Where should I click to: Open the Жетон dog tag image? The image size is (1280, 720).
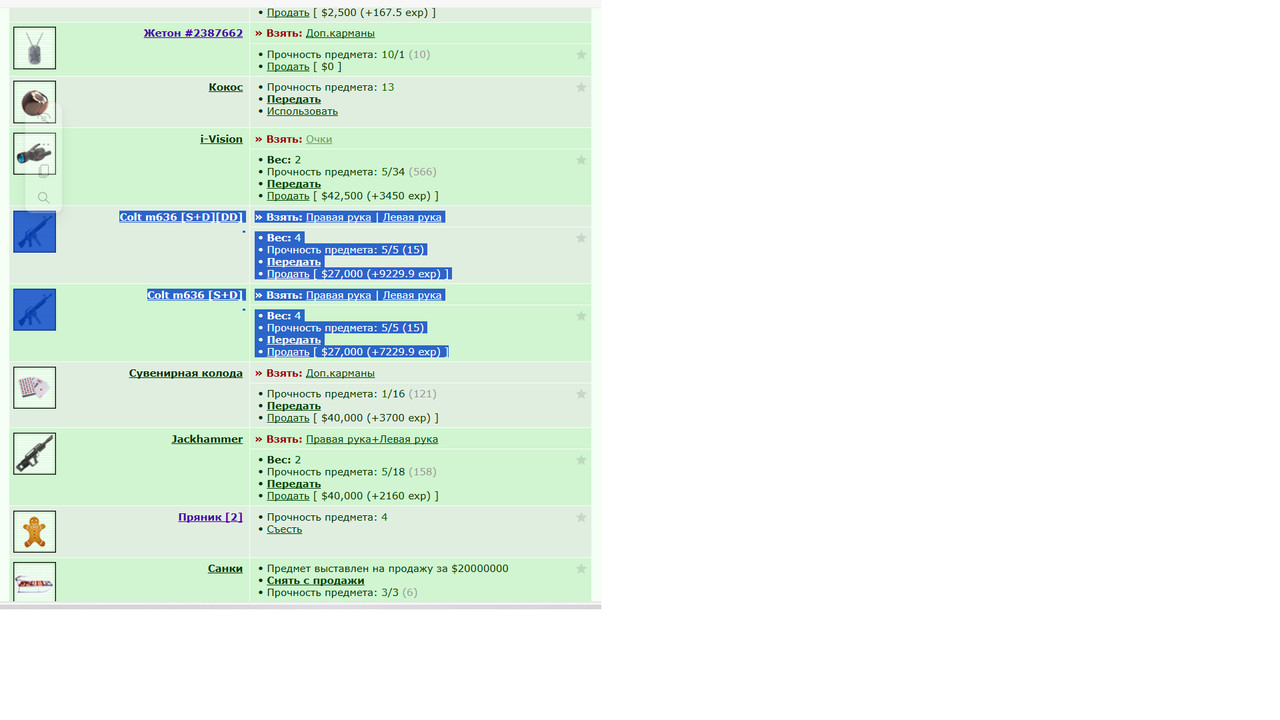[34, 48]
